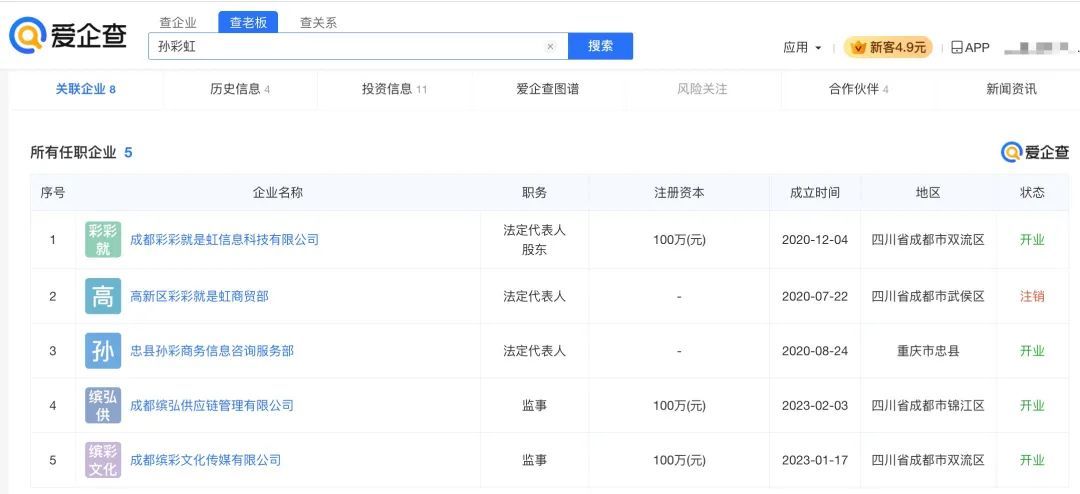This screenshot has width=1080, height=494.
Task: Click the 新客4.9元 promotion badge
Action: [x=887, y=47]
